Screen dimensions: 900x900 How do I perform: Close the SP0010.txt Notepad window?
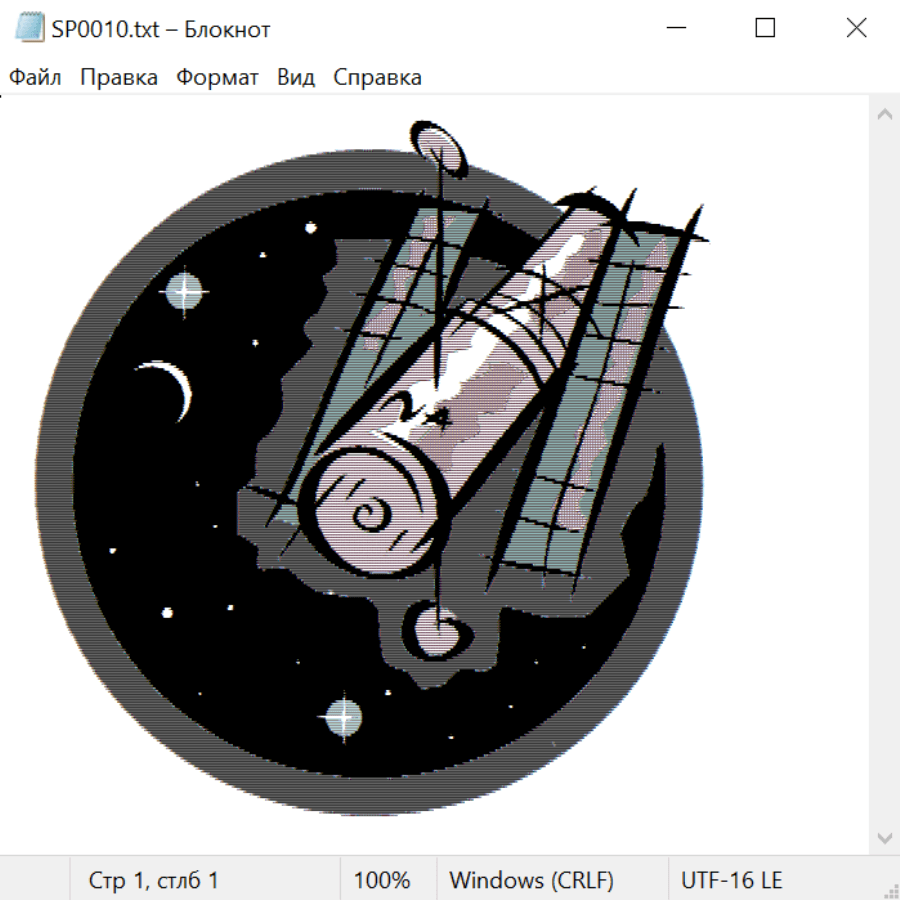856,29
